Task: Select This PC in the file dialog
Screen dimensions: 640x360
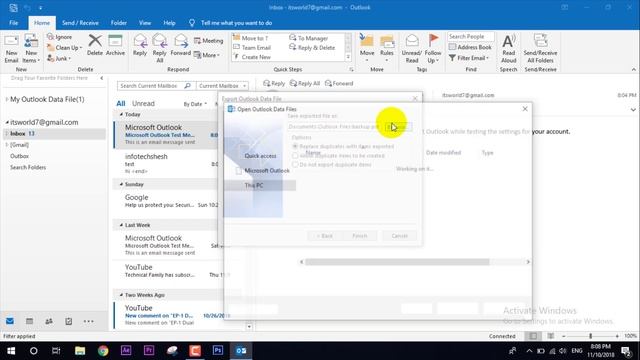Action: click(260, 185)
